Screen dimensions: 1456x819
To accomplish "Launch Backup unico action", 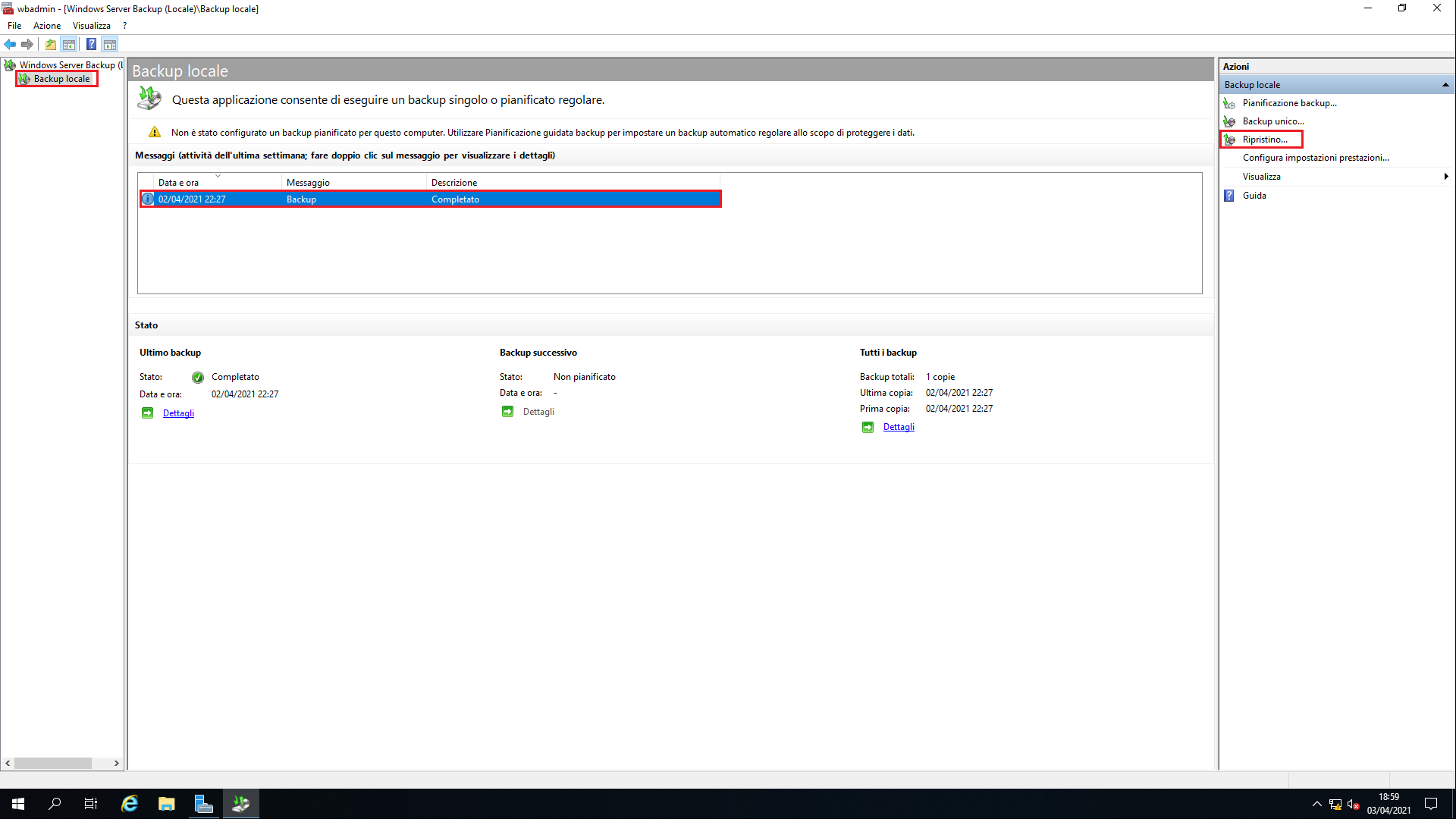I will pyautogui.click(x=1273, y=121).
